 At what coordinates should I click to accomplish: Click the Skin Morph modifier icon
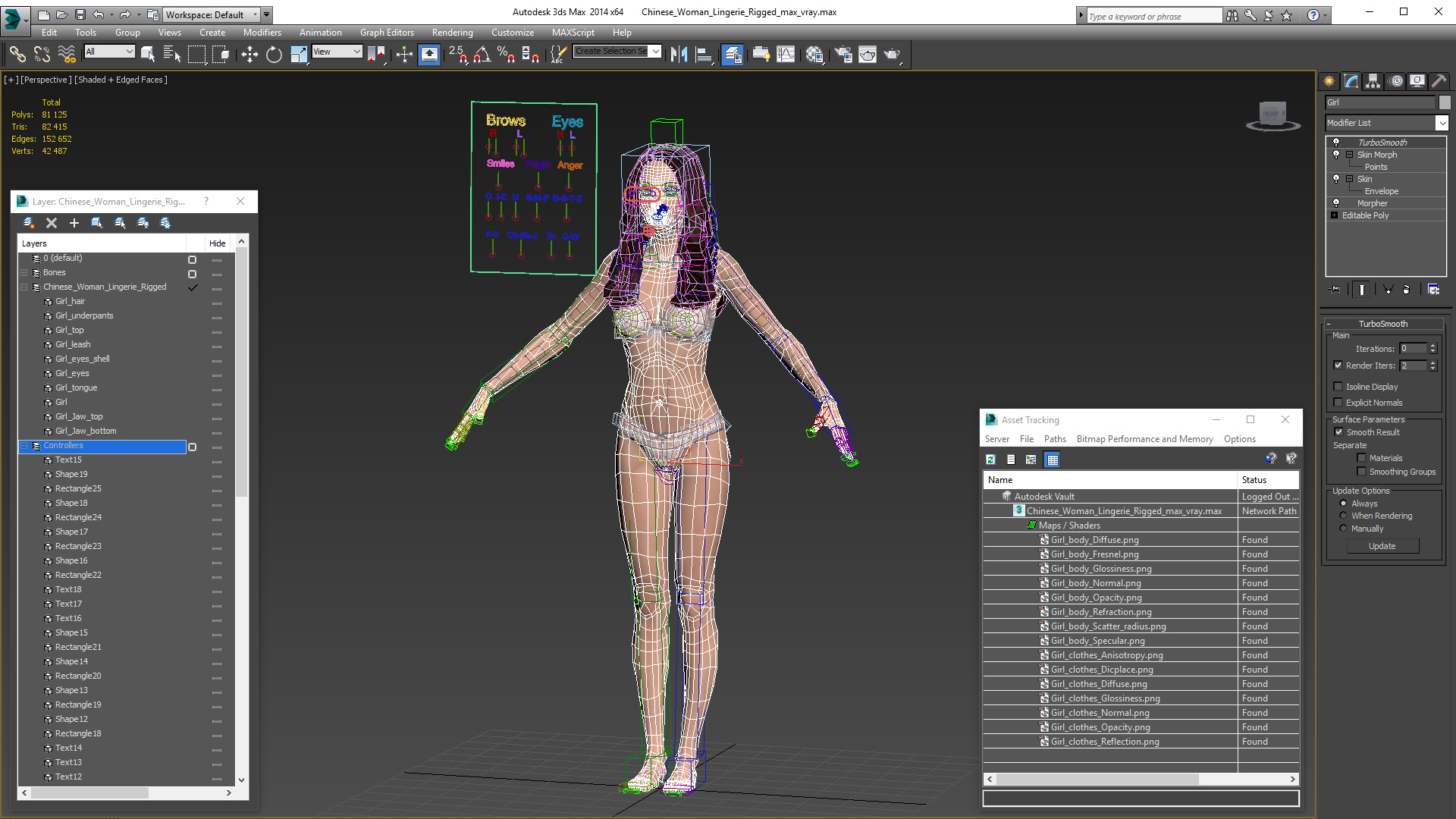click(x=1338, y=154)
